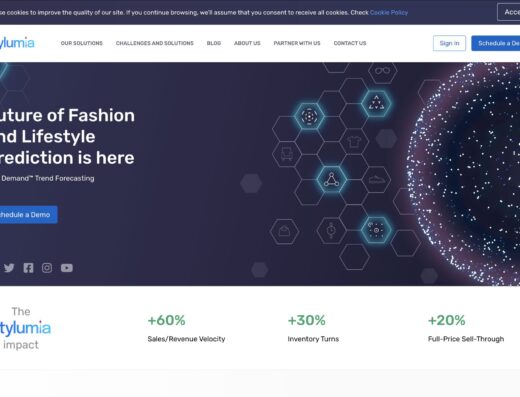Open the Twitter social icon
Image resolution: width=520 pixels, height=397 pixels.
9,268
